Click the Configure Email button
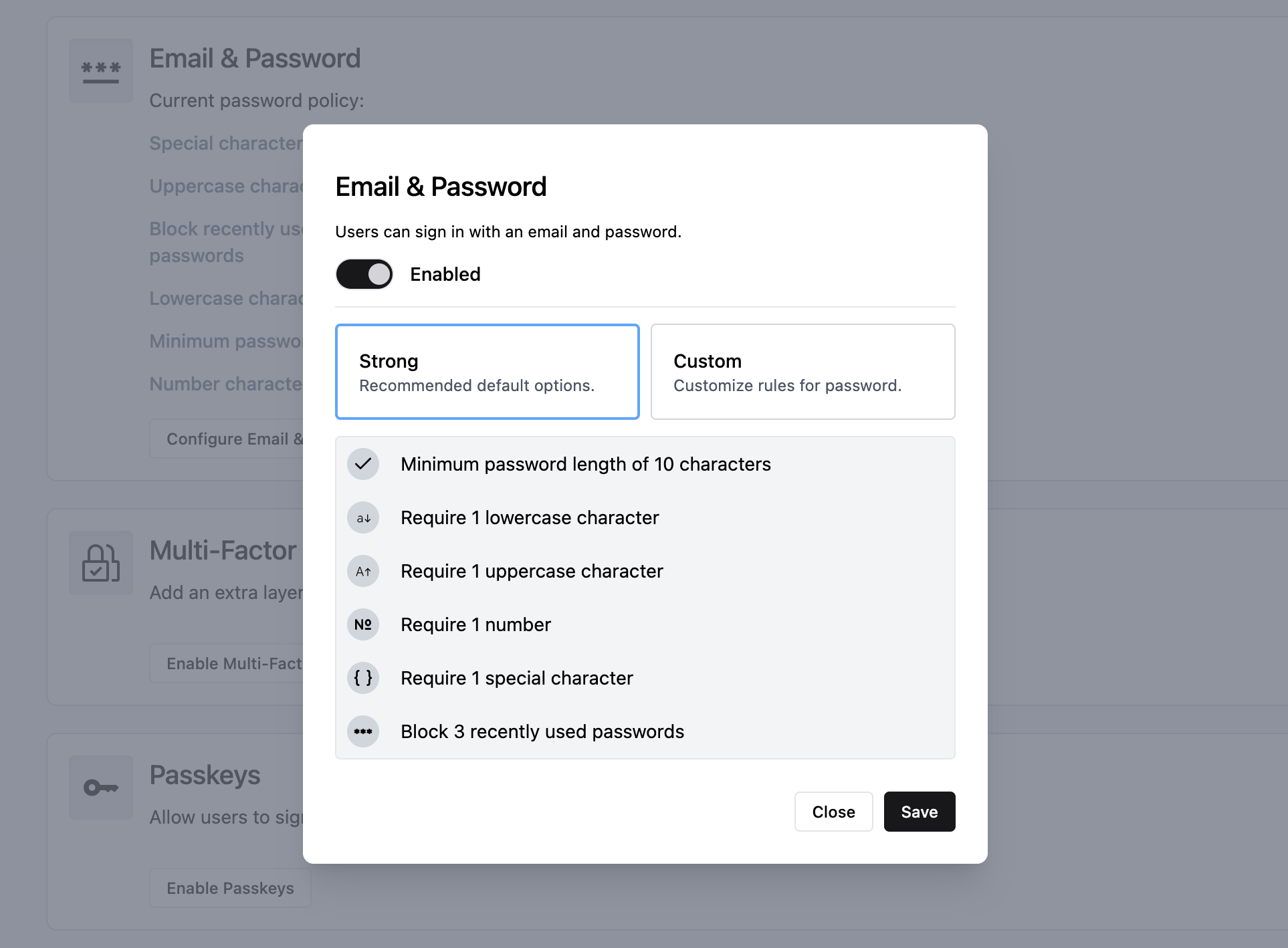 tap(231, 439)
